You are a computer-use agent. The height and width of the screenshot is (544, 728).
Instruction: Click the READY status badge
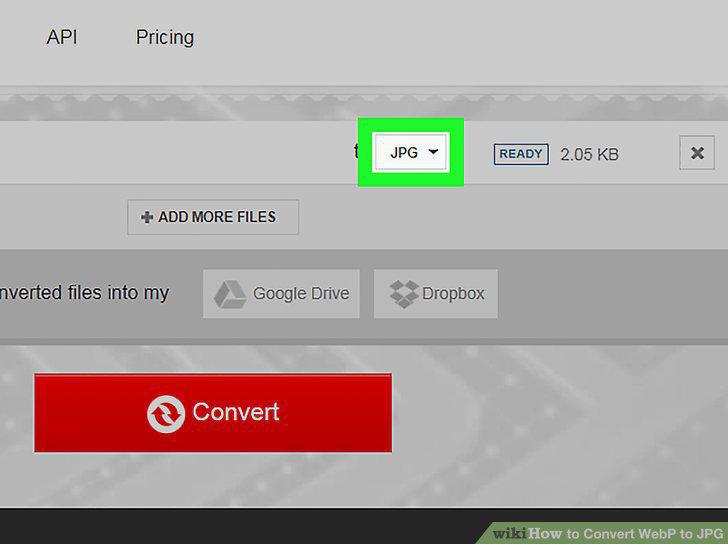pos(521,154)
